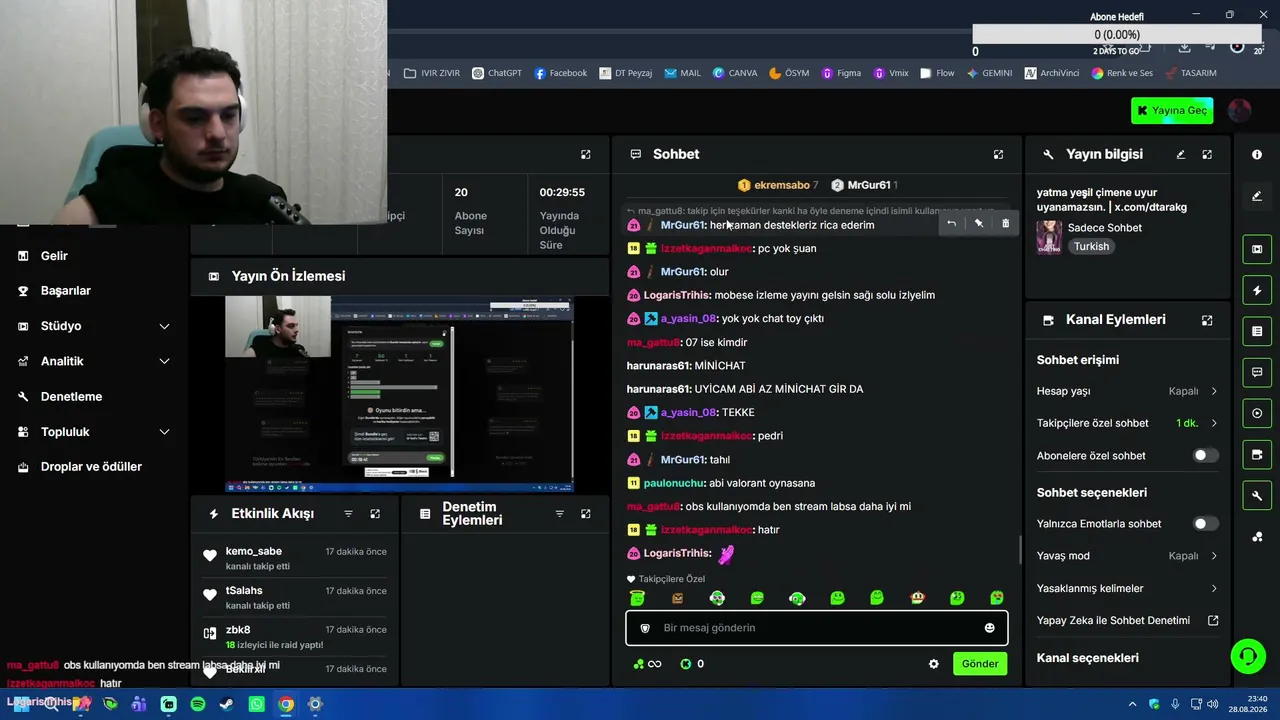Open Denetleme in the sidebar
Image resolution: width=1280 pixels, height=720 pixels.
click(x=71, y=397)
